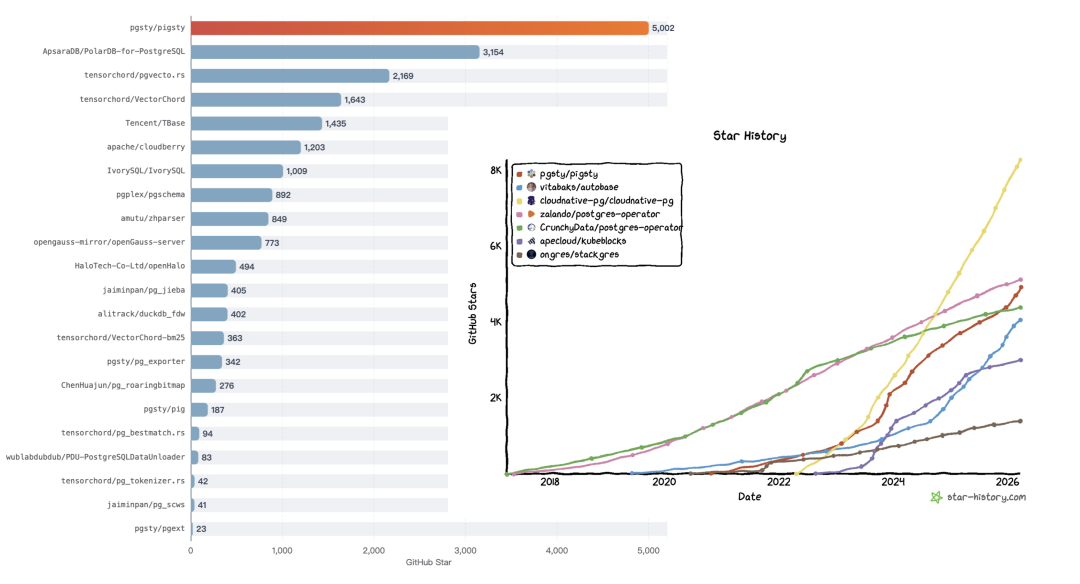Screen dimensions: 1080x584
Task: Click the zalando/postgres-operator legend logo icon
Action: (x=531, y=214)
